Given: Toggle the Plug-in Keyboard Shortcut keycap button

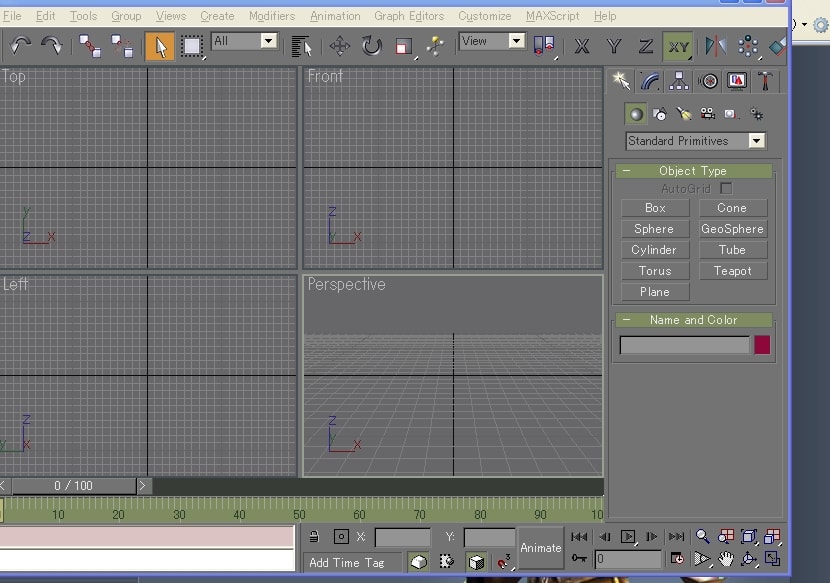Looking at the screenshot, I should tap(418, 561).
